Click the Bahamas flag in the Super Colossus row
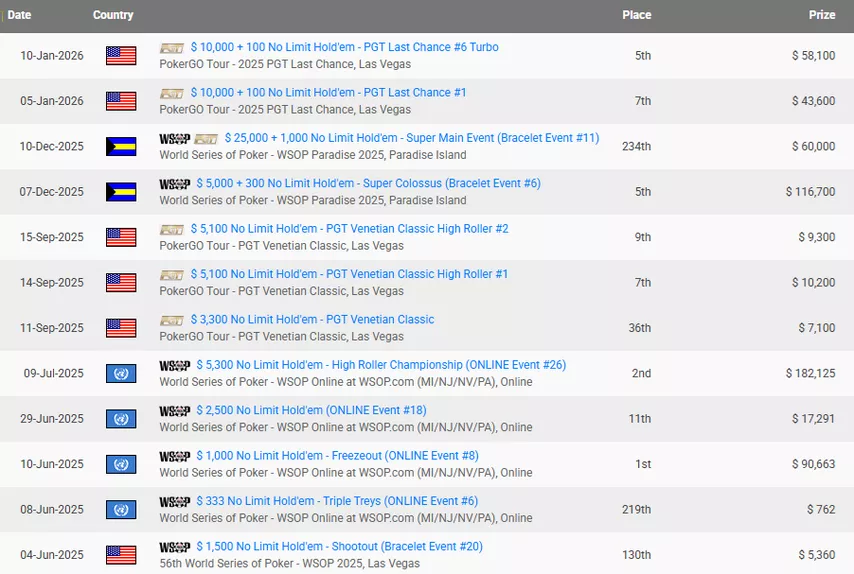The image size is (854, 574). (121, 192)
